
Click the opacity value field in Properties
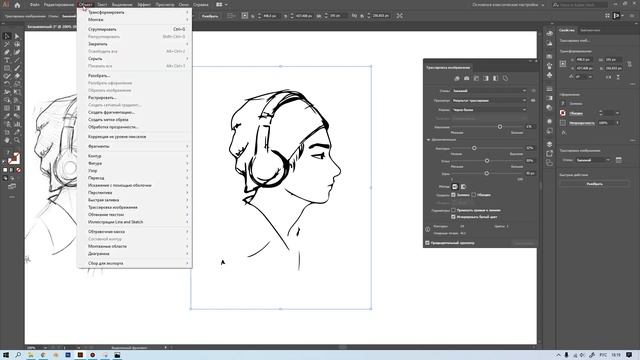(x=607, y=123)
